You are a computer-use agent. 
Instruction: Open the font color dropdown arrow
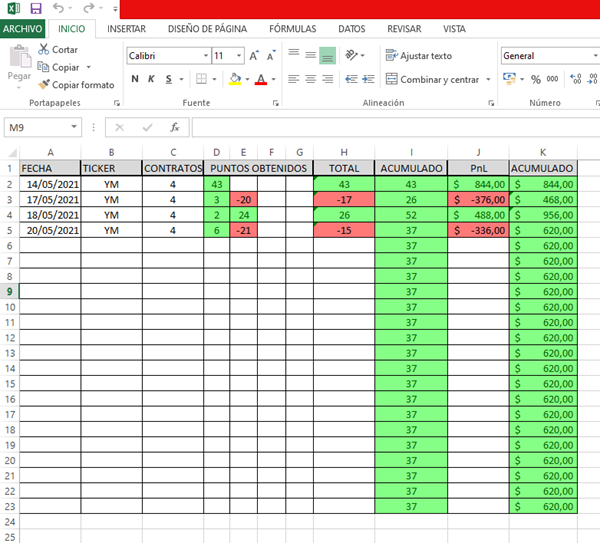coord(274,79)
